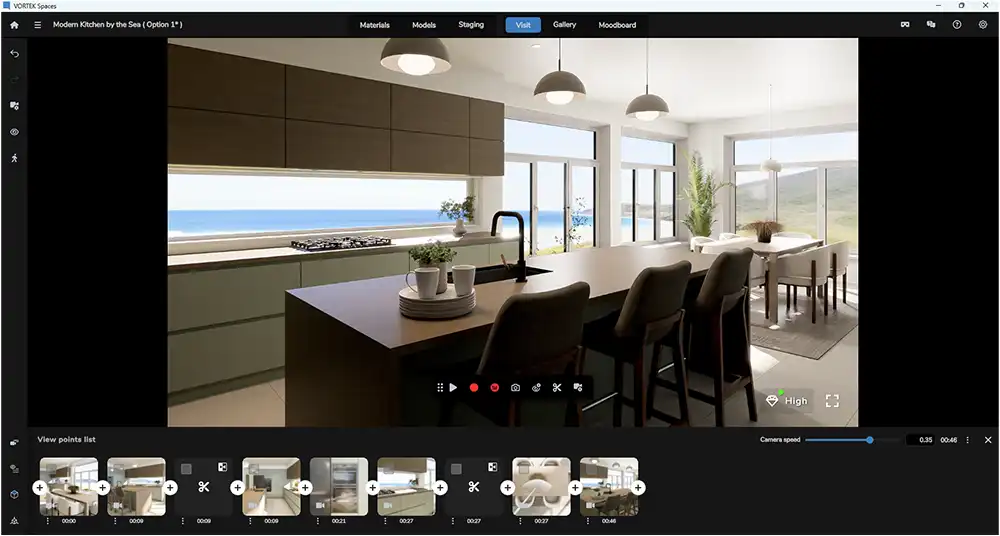Switch to the Materials tab
Screen dimensions: 1000x536
point(375,25)
